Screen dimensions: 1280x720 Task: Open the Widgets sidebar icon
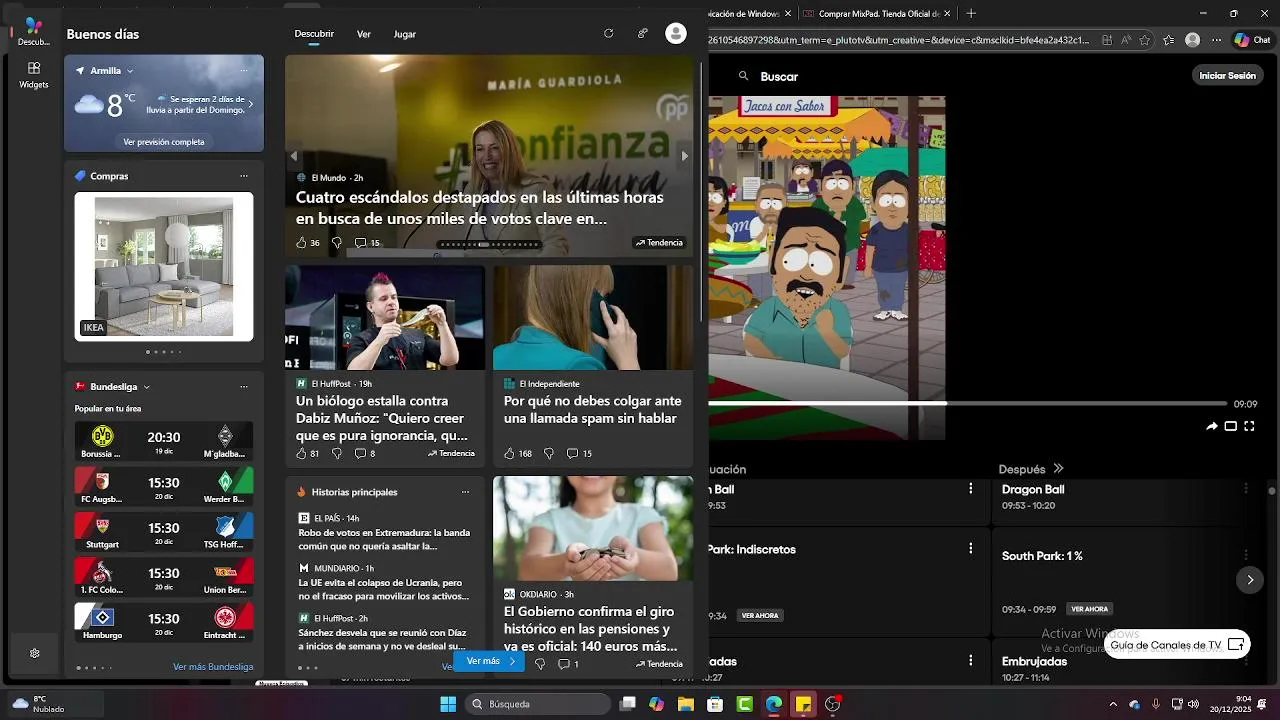pos(33,75)
